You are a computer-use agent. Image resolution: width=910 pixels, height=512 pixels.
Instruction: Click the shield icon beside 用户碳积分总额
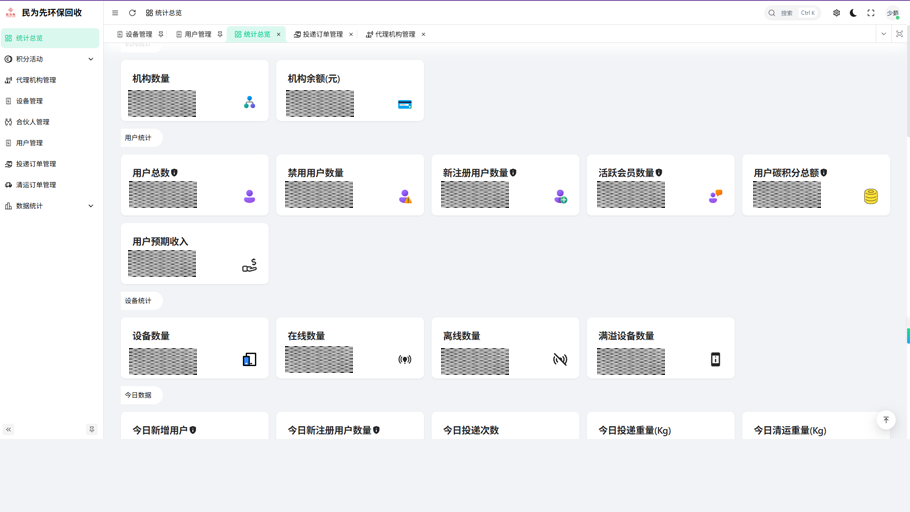(x=824, y=173)
